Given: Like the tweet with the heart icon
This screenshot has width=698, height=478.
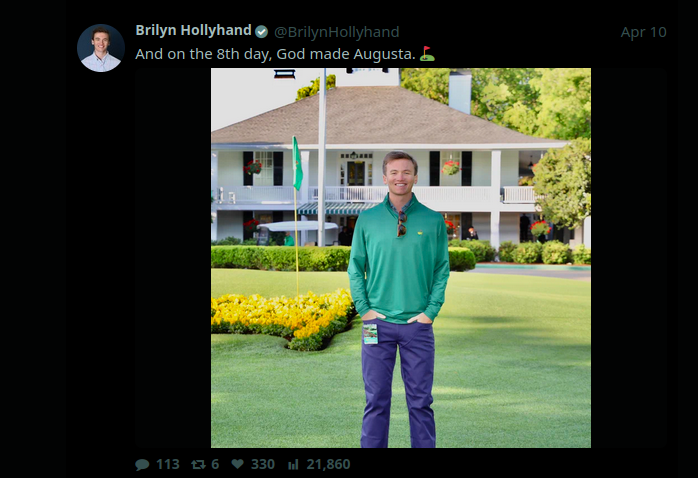Looking at the screenshot, I should pos(238,464).
